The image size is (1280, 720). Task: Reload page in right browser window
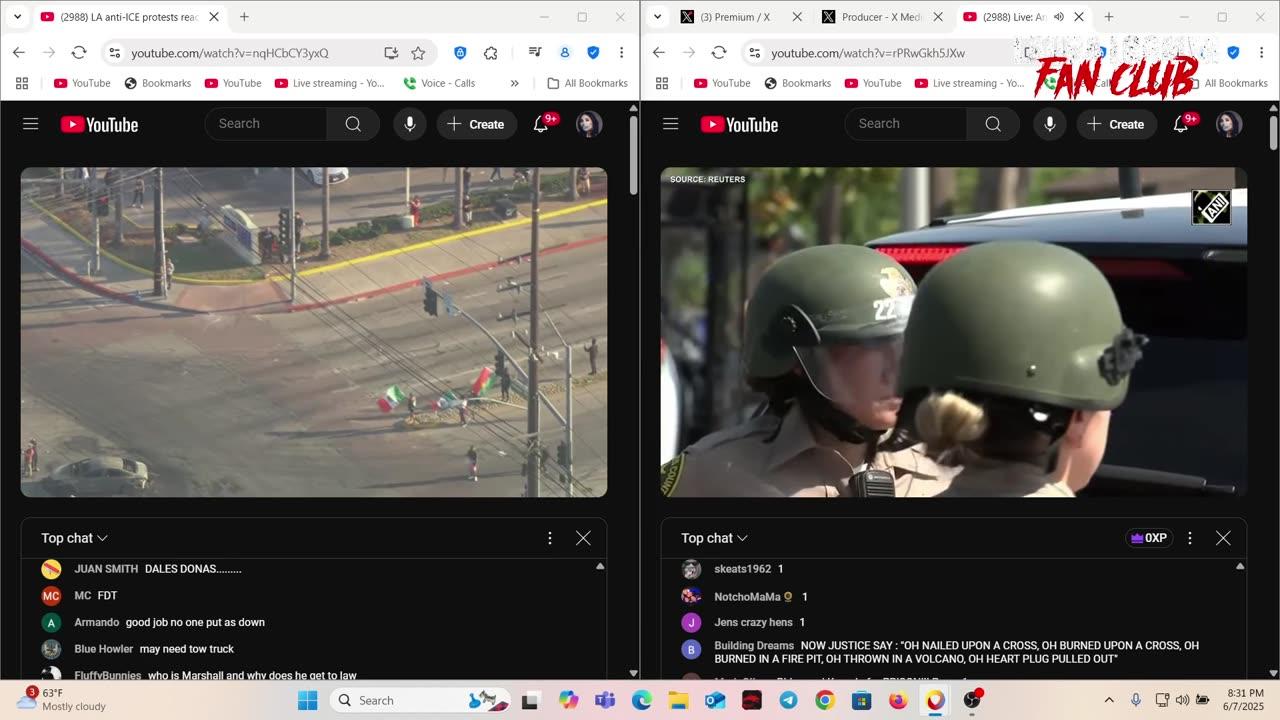click(719, 53)
